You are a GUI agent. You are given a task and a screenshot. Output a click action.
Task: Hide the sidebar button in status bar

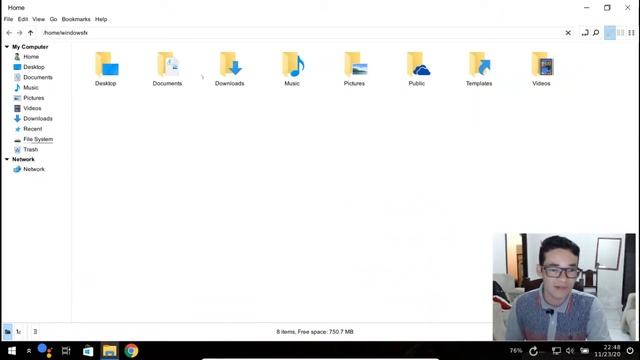(x=35, y=332)
